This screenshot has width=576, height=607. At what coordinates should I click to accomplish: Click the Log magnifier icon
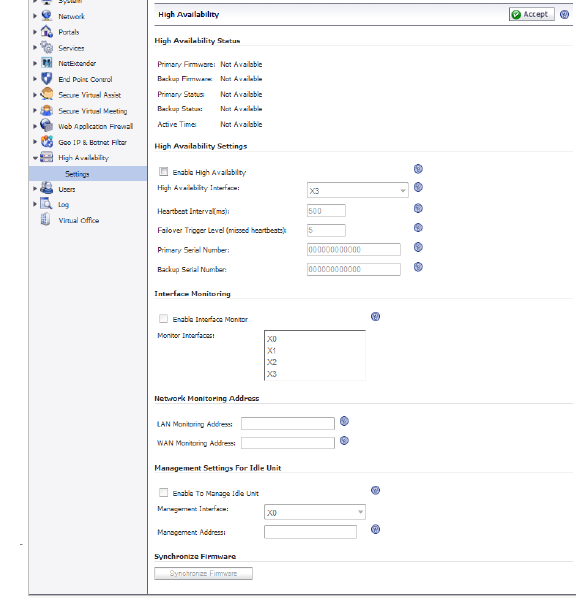[46, 204]
